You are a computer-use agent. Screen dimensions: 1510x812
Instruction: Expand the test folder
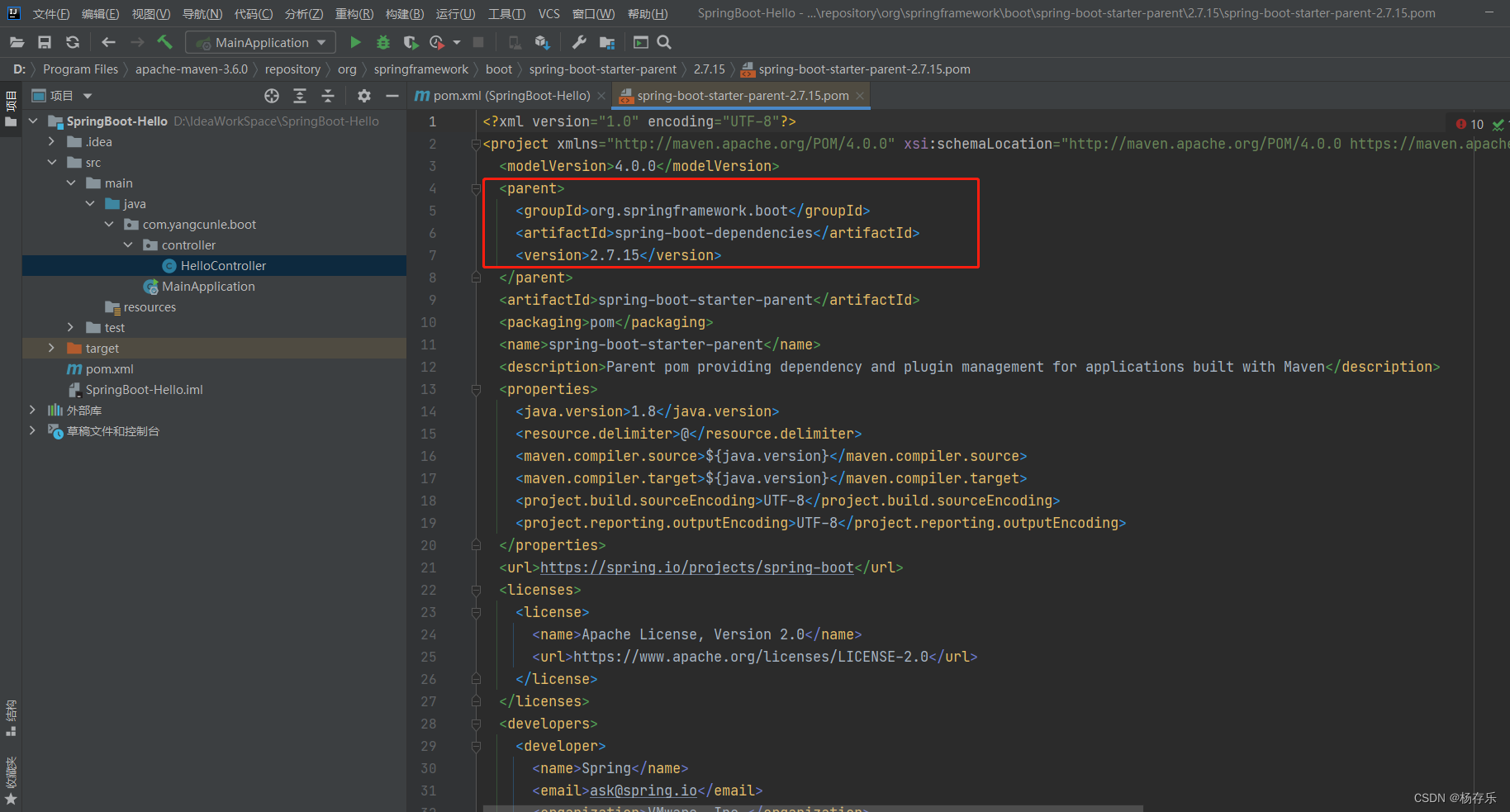point(71,327)
